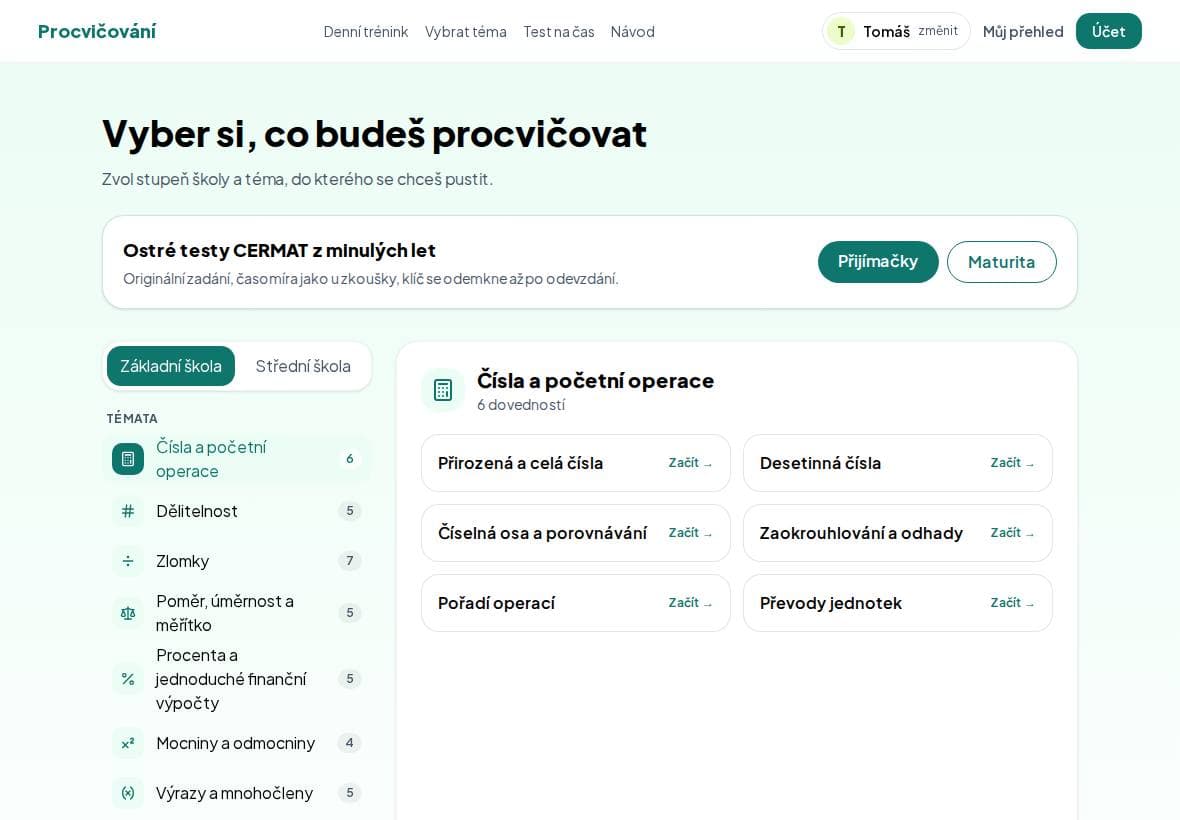The image size is (1180, 820).
Task: Select Mocniny a odmocniny topic
Action: (237, 743)
